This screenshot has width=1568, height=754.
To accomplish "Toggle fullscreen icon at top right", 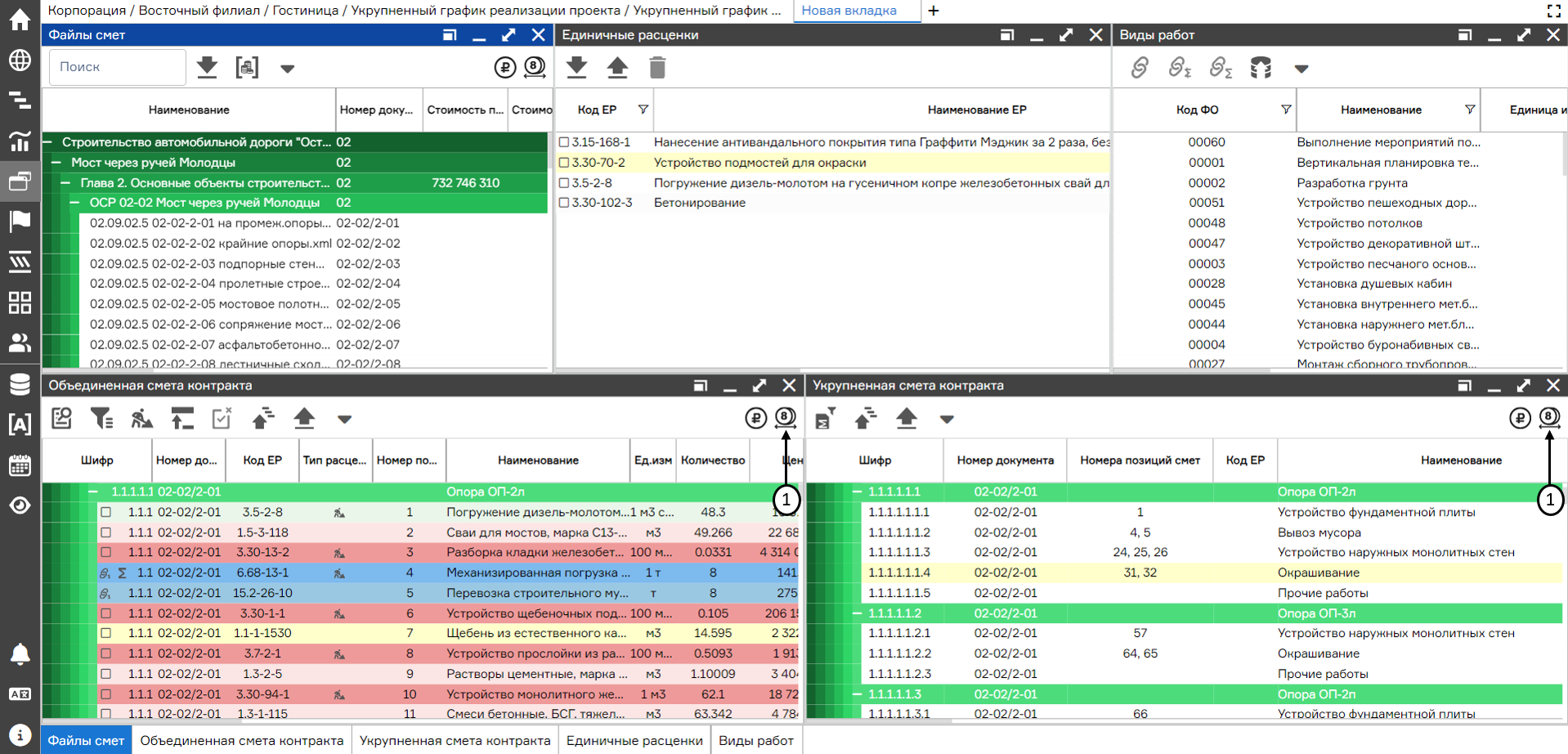I will tap(1554, 11).
